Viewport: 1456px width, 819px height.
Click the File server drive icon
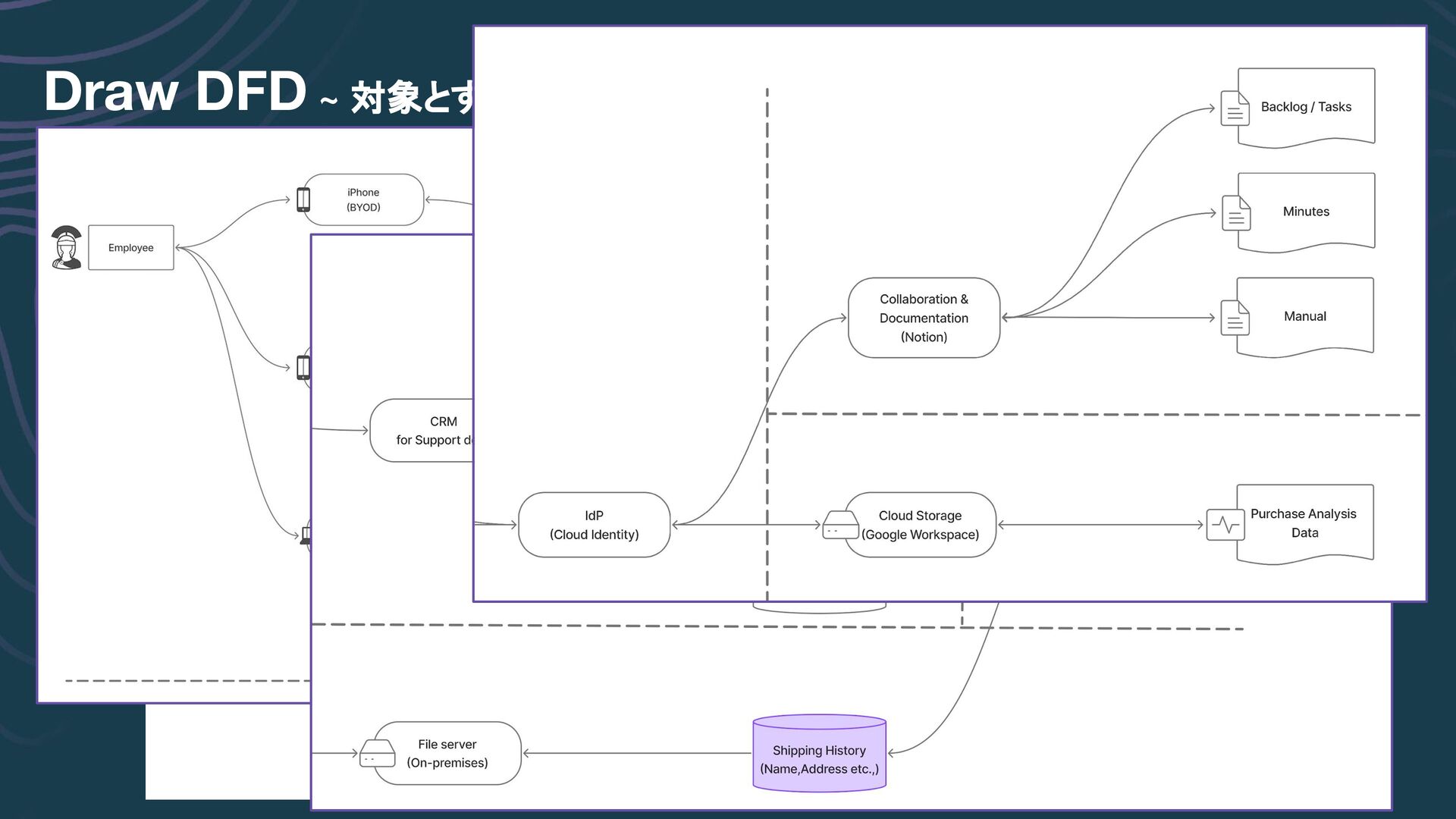[377, 753]
